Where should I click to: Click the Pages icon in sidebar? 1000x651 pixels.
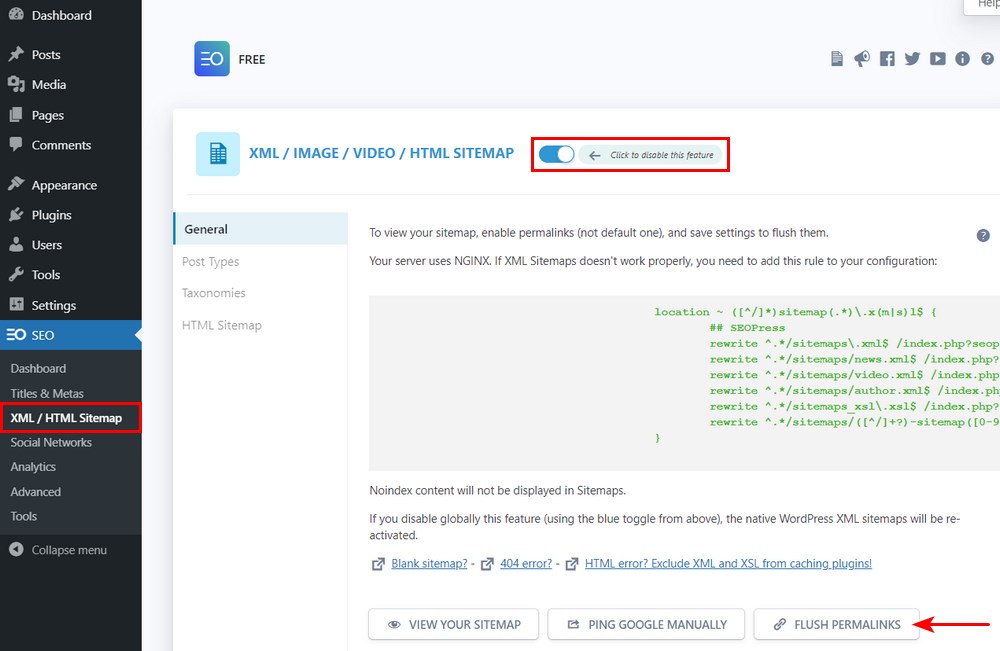[16, 115]
